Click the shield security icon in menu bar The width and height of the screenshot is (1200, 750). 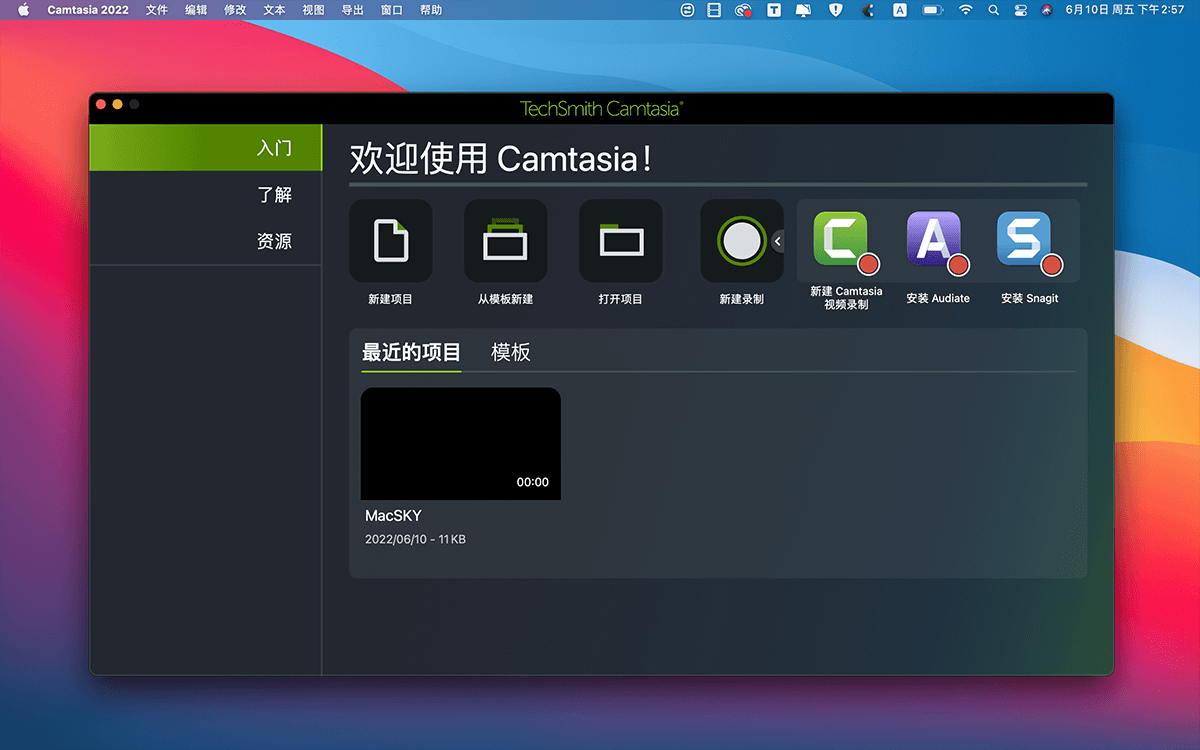(x=836, y=10)
